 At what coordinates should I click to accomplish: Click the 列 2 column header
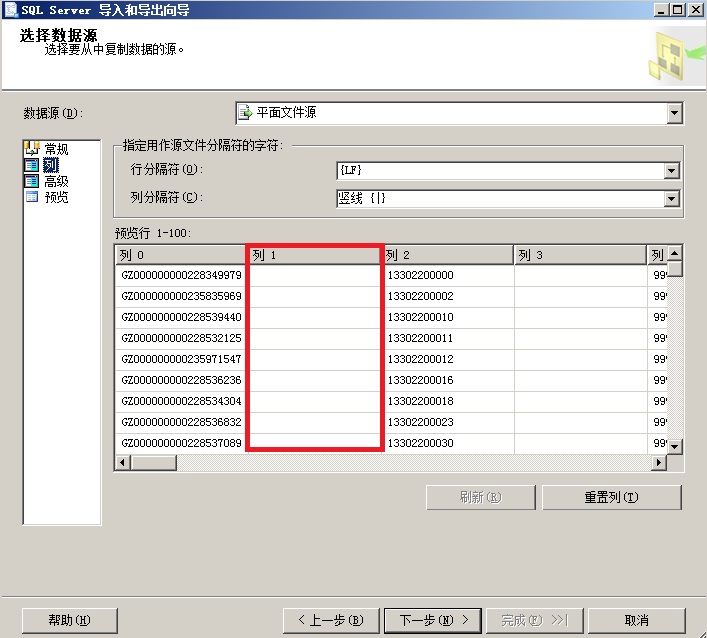447,256
